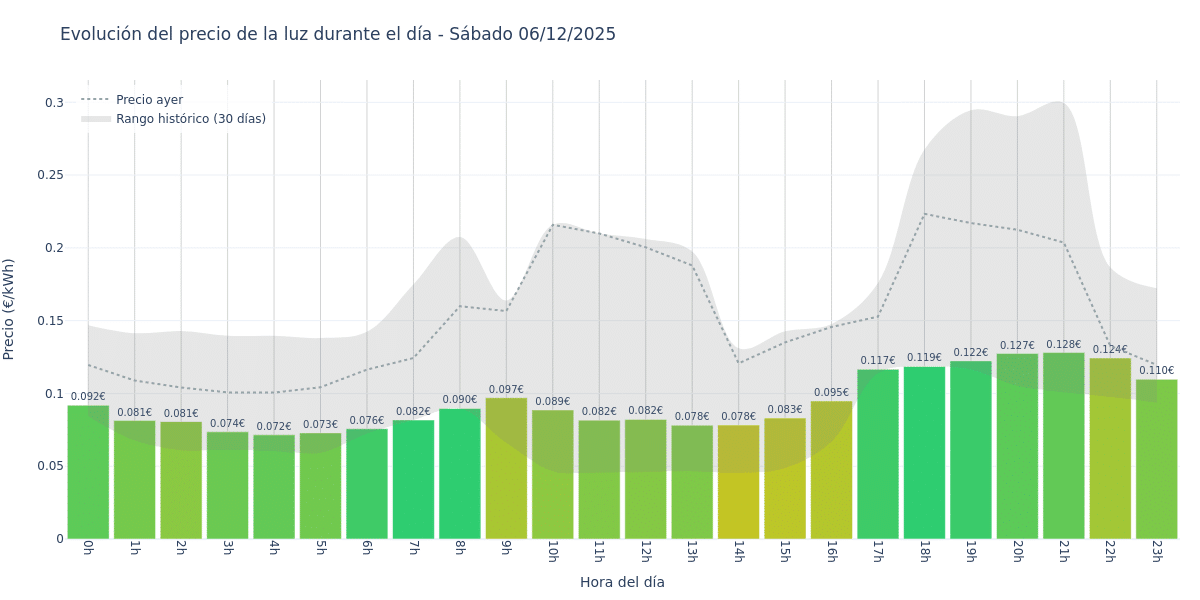The height and width of the screenshot is (600, 1200).
Task: Toggle the 'Precio ayer' legend entry
Action: [x=149, y=100]
